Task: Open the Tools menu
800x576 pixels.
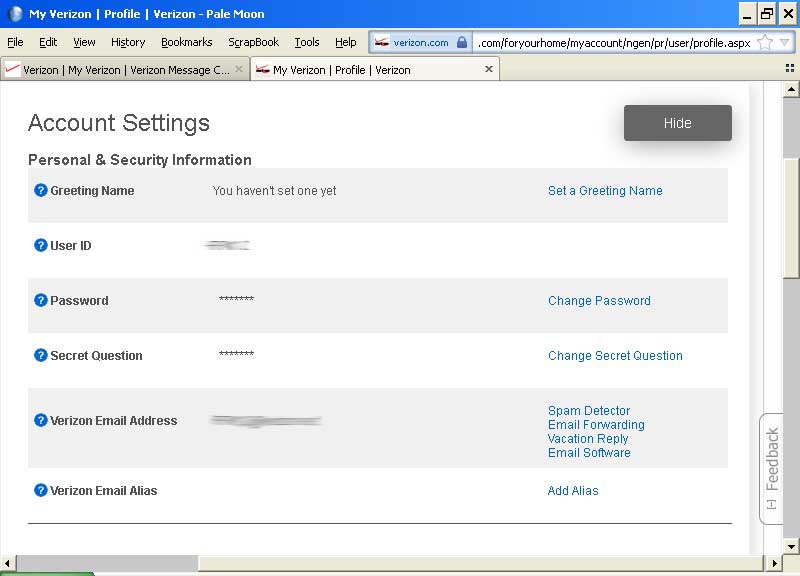Action: click(307, 42)
